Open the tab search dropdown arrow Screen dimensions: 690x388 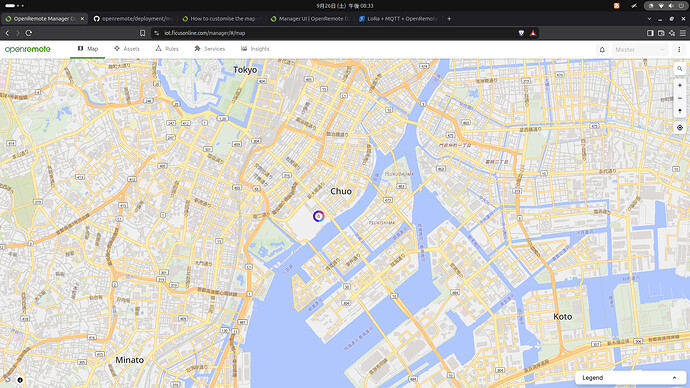point(649,19)
